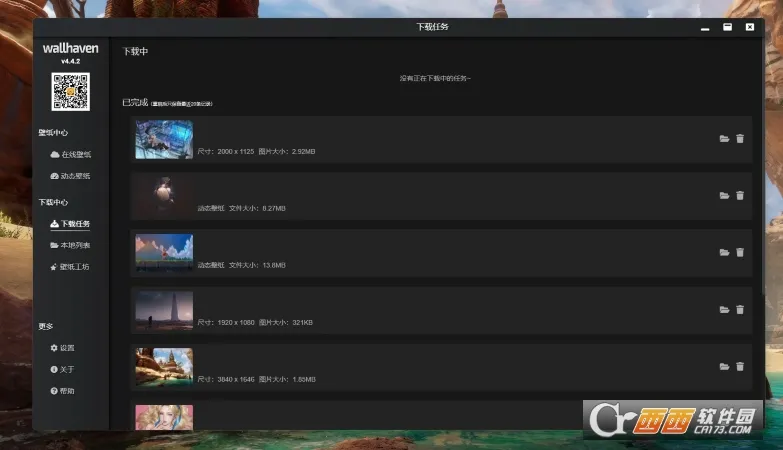Click the 2000 x 1125 wallpaper thumbnail

click(164, 140)
